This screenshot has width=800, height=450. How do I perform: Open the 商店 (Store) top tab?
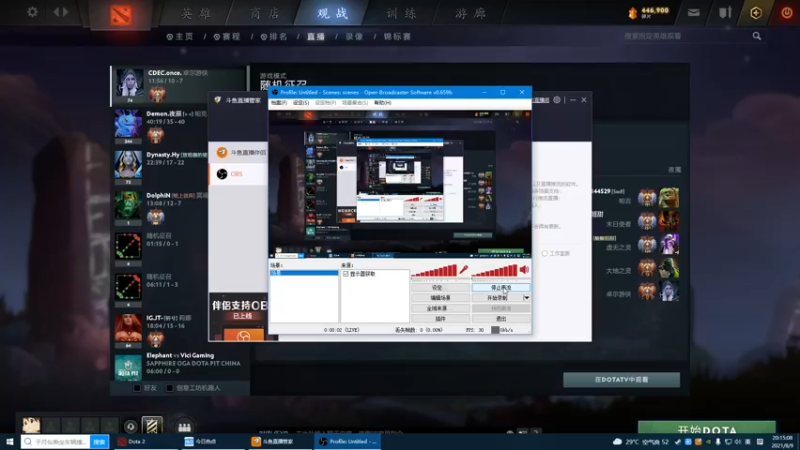point(264,13)
